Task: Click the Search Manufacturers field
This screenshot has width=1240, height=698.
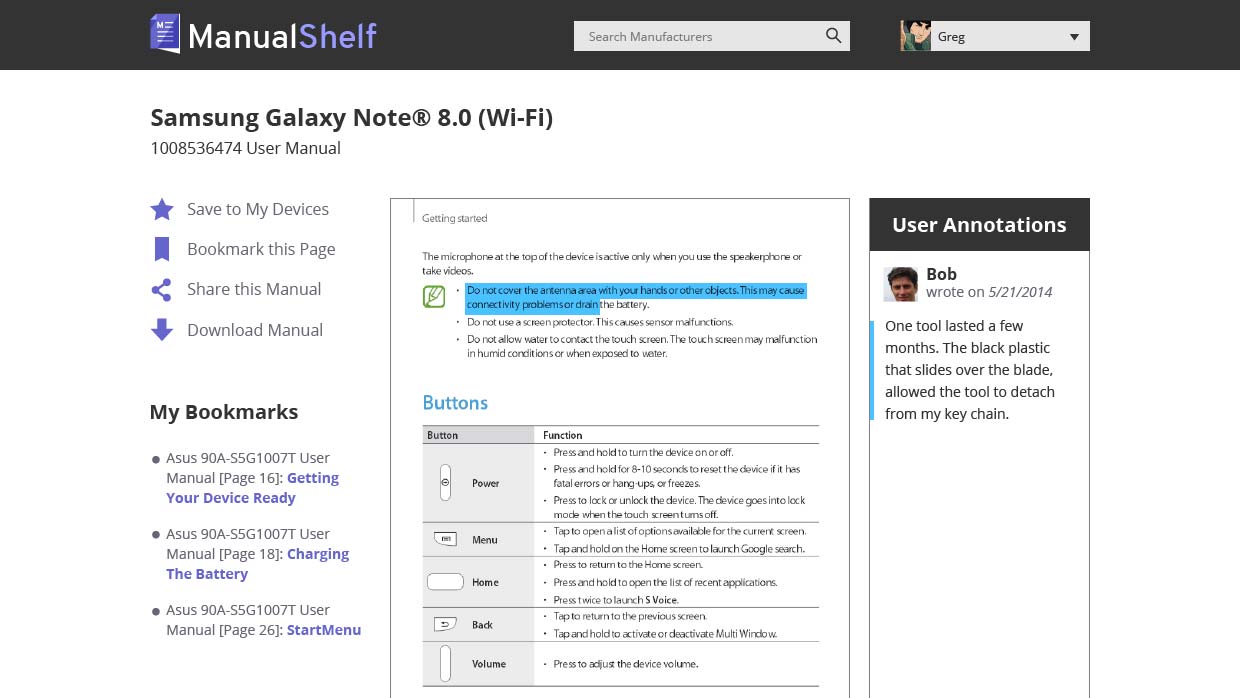Action: coord(712,36)
